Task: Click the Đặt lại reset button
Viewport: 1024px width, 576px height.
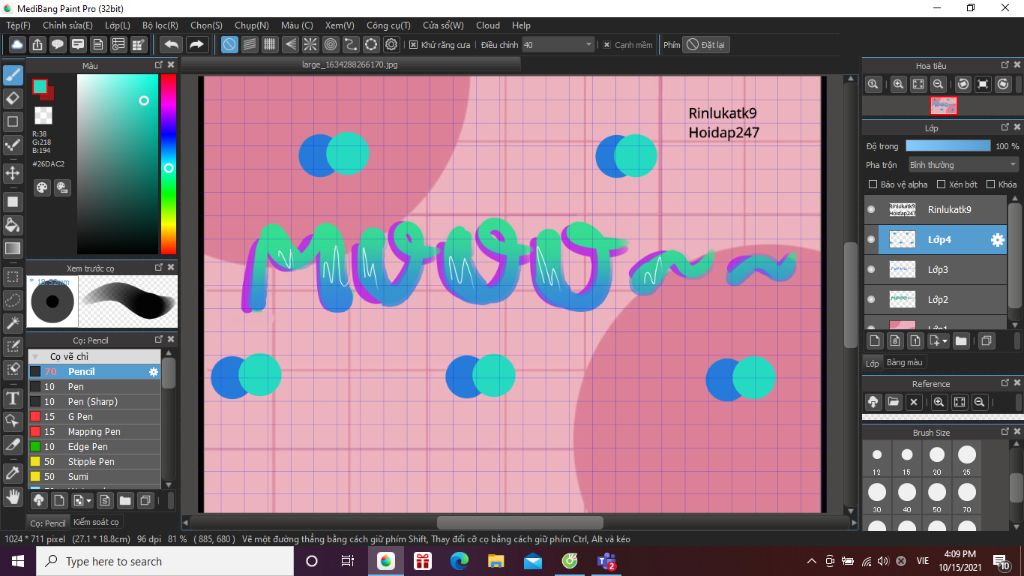Action: tap(706, 45)
